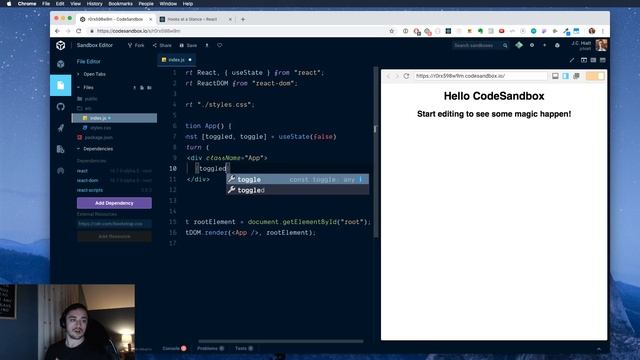
Task: Save the sandbox
Action: coord(188,45)
